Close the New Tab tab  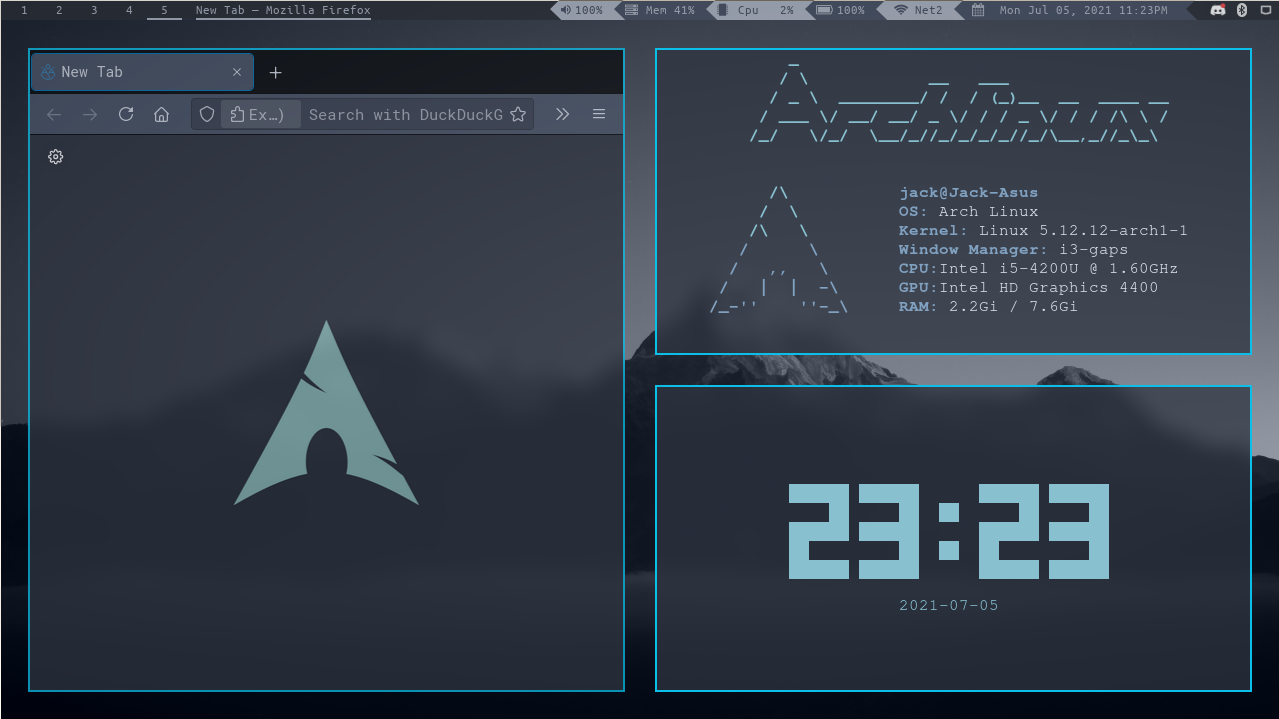tap(237, 72)
